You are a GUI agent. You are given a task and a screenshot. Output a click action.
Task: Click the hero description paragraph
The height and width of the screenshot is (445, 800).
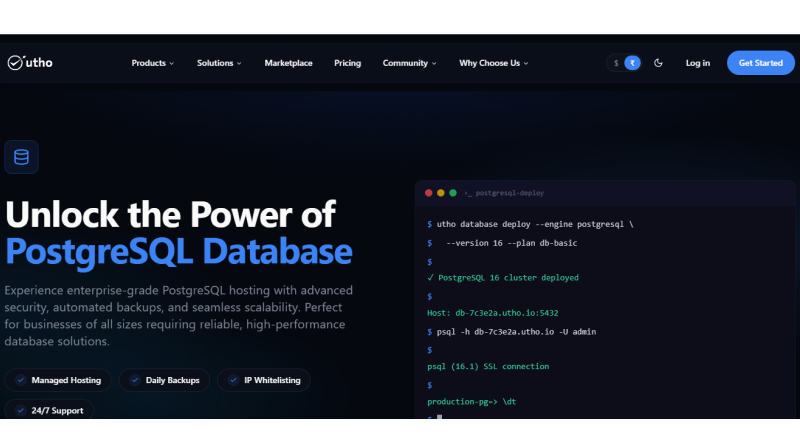(179, 316)
